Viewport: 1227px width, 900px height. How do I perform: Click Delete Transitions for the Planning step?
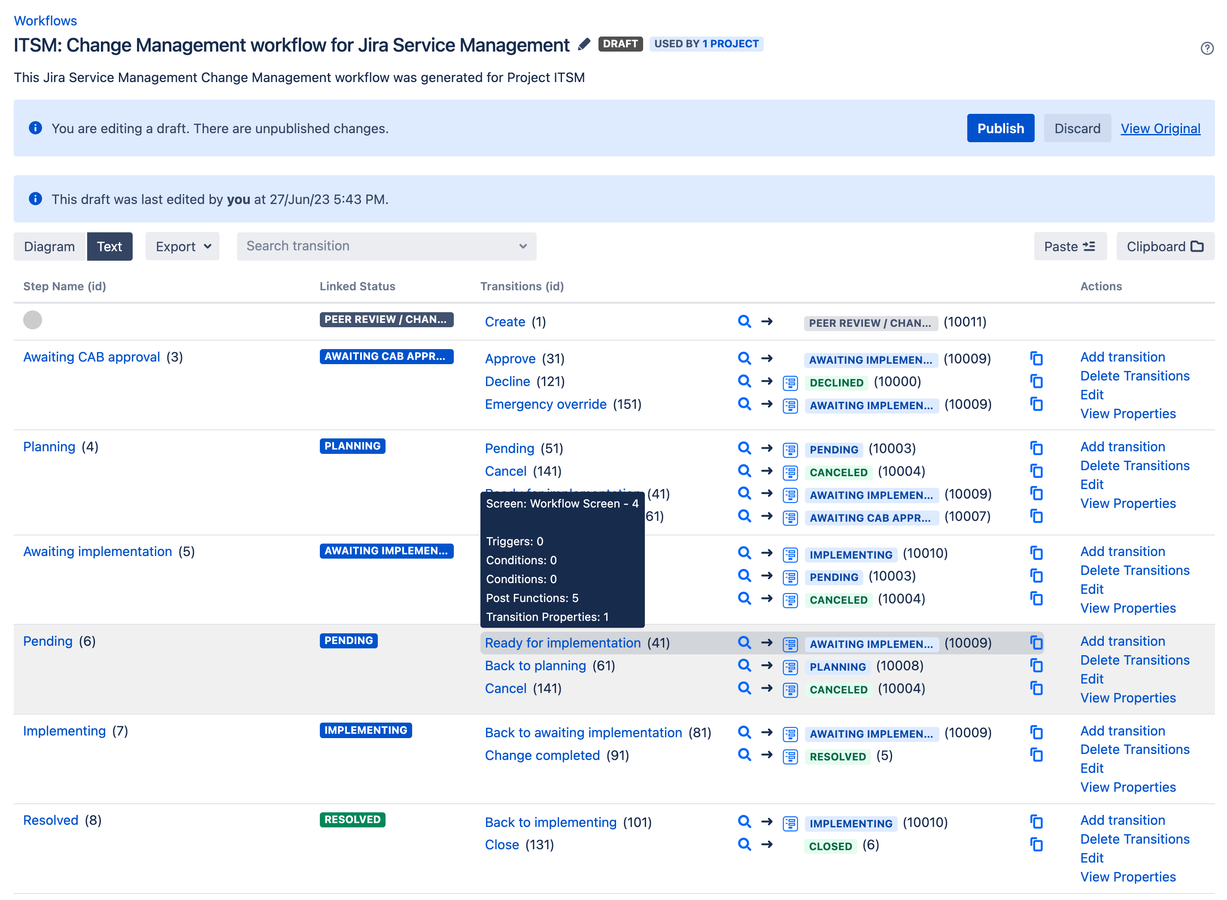(1135, 466)
